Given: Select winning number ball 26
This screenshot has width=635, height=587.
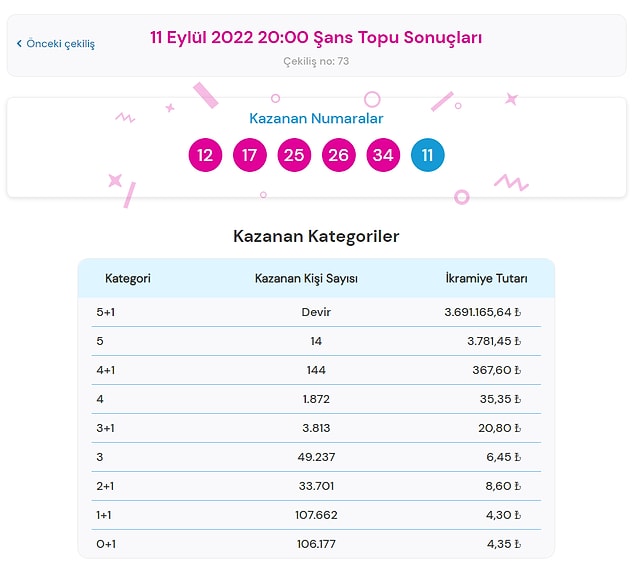Looking at the screenshot, I should tap(339, 155).
